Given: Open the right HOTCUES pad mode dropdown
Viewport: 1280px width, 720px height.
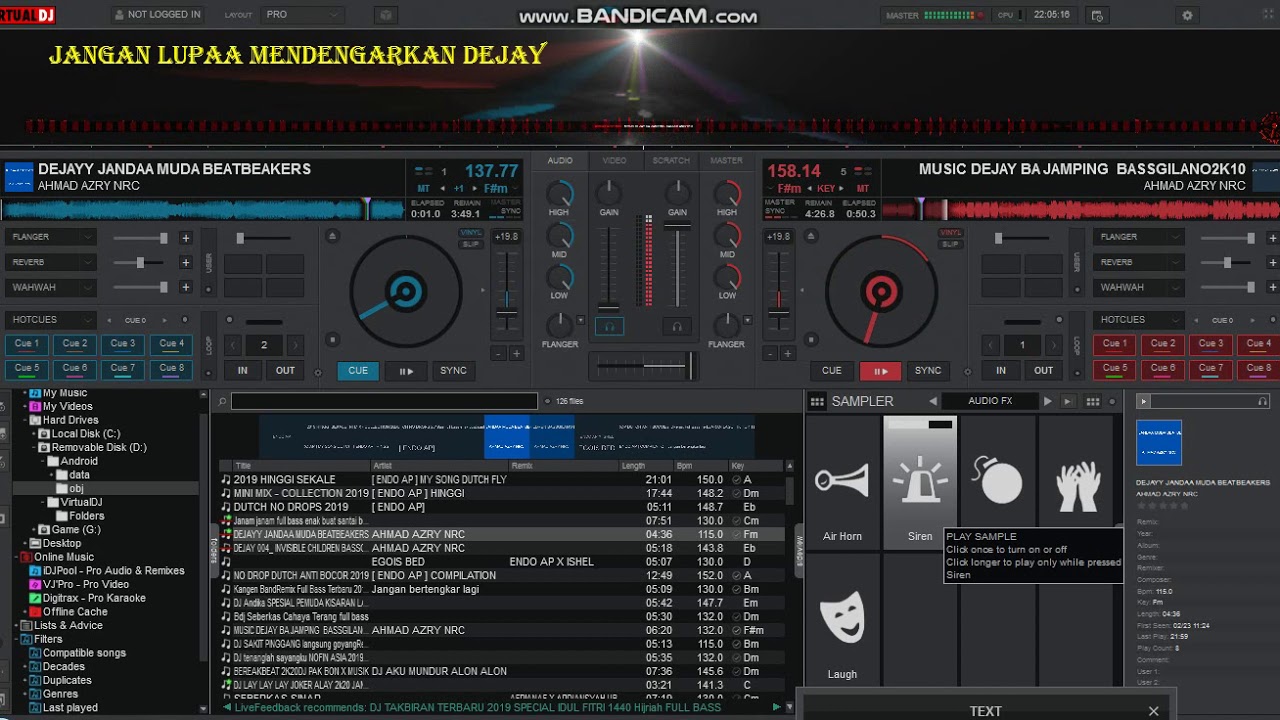Looking at the screenshot, I should click(1138, 320).
